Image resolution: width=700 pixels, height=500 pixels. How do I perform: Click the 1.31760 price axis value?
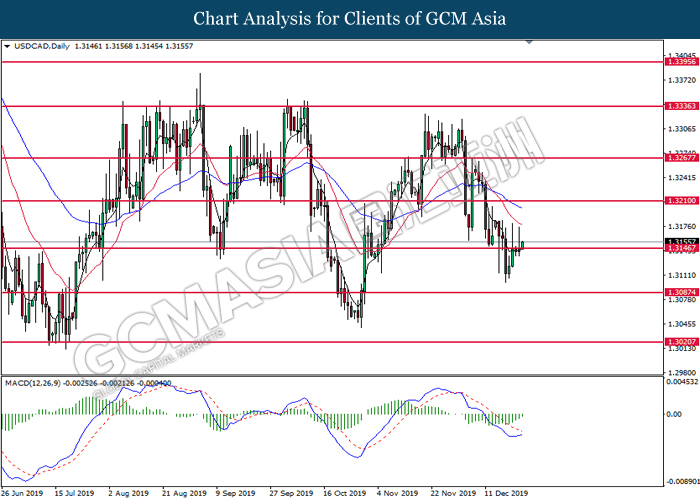[x=682, y=227]
